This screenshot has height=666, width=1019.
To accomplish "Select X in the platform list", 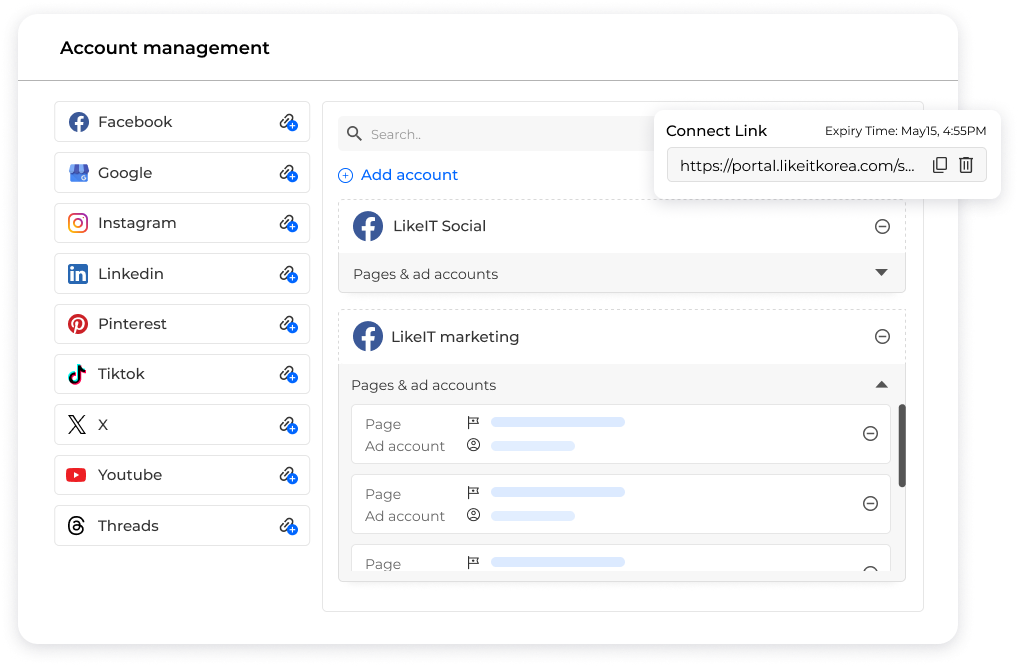I will 182,425.
